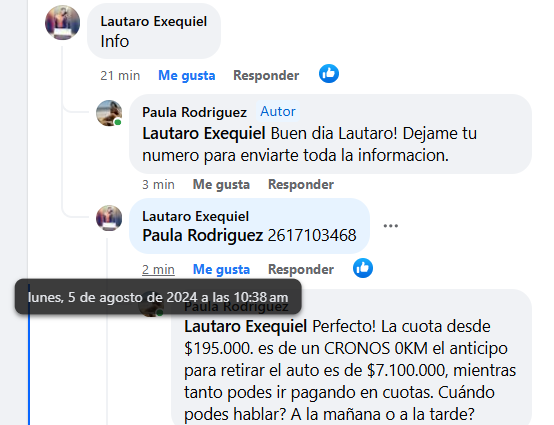The image size is (554, 425).
Task: Click Responder under Paula's first reply
Action: coord(301,184)
